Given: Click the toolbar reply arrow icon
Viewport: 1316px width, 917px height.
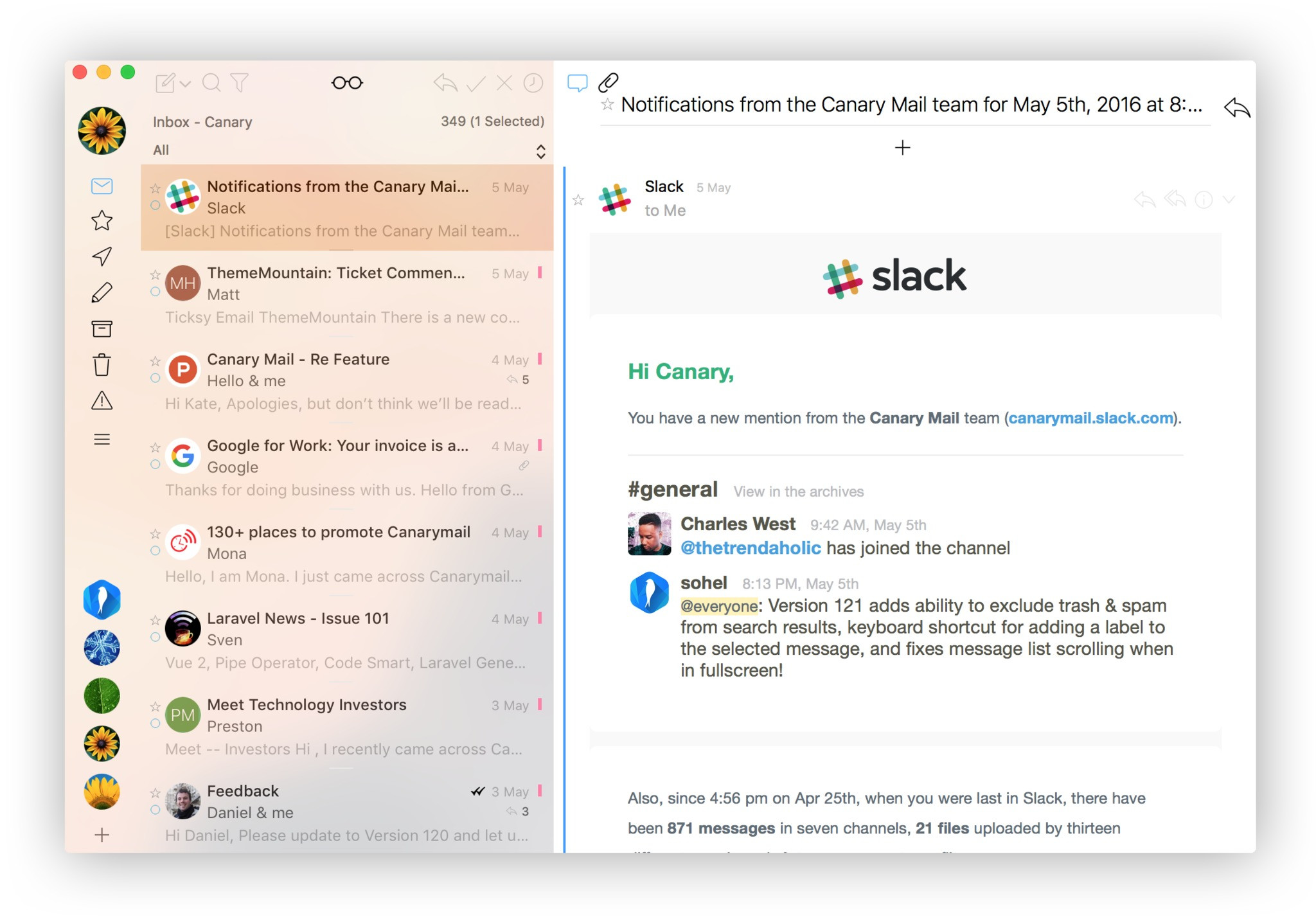Looking at the screenshot, I should pyautogui.click(x=445, y=83).
